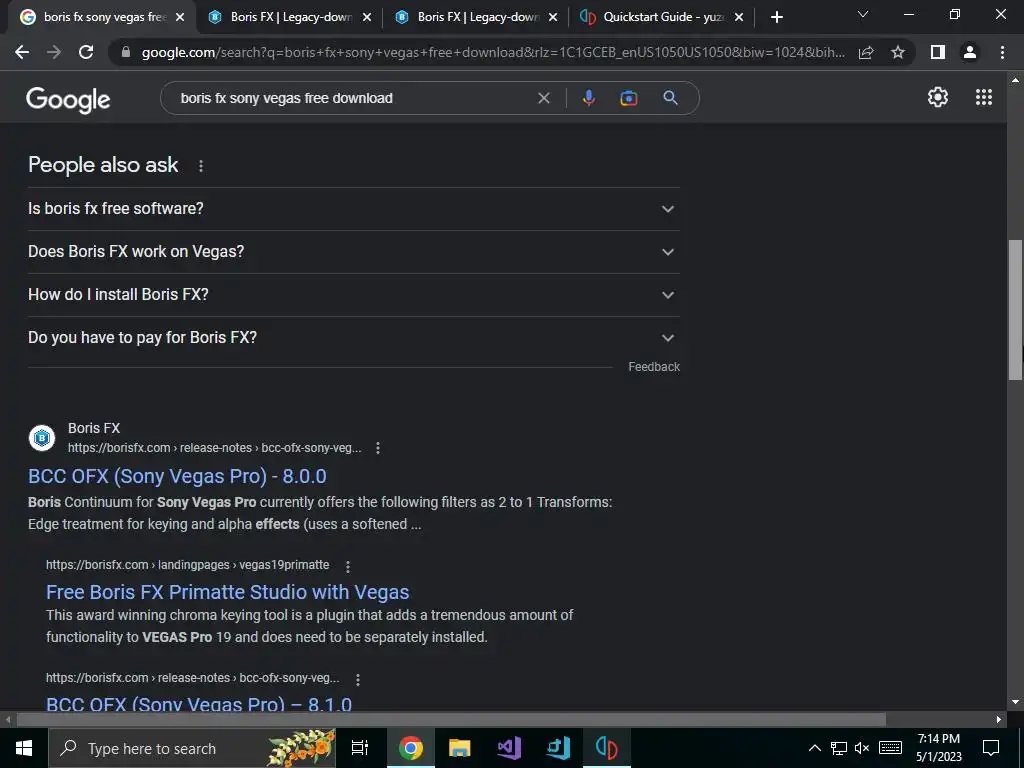
Task: Click the horizontal scrollbar thumb
Action: tap(451, 720)
